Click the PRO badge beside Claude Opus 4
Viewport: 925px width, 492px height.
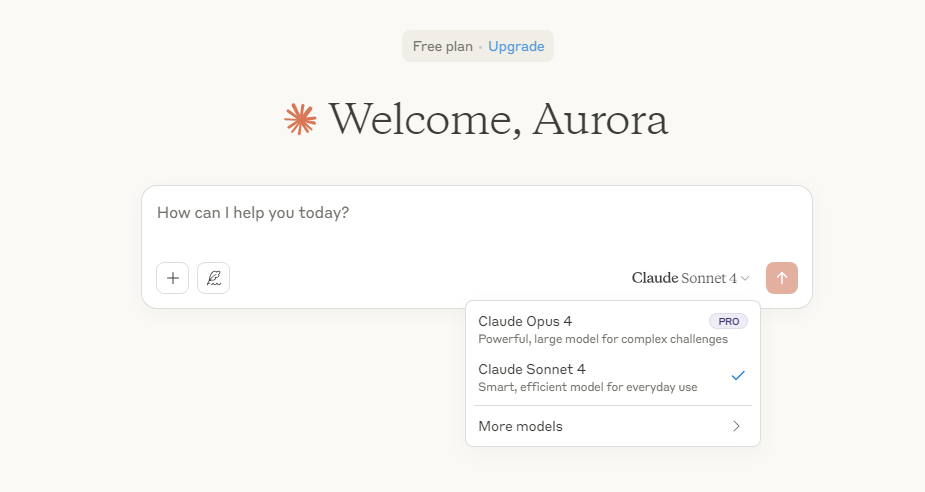tap(728, 322)
